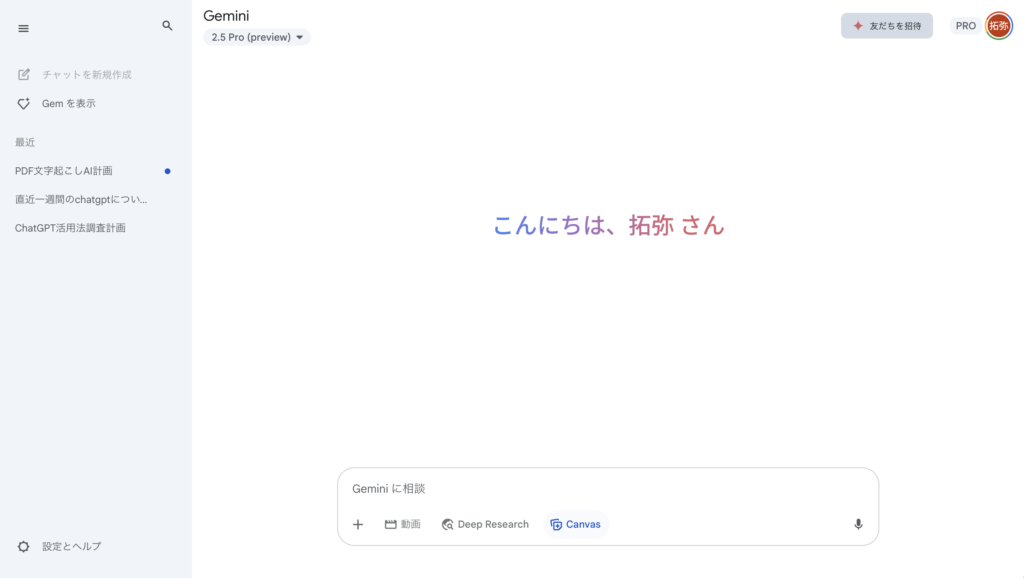
Task: Open the 拓弥 account avatar
Action: tap(999, 26)
